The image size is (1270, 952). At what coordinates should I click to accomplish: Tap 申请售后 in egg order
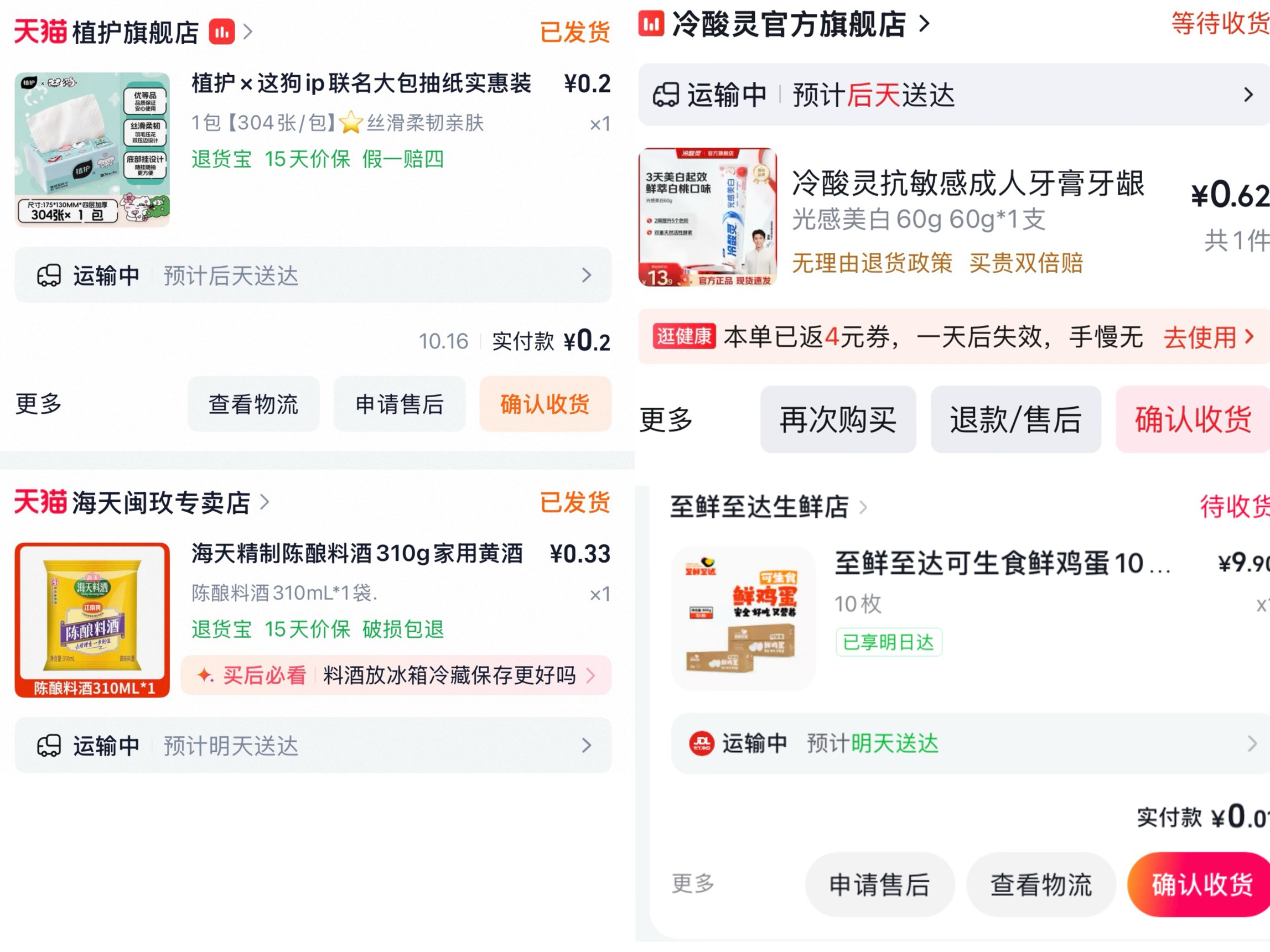879,885
